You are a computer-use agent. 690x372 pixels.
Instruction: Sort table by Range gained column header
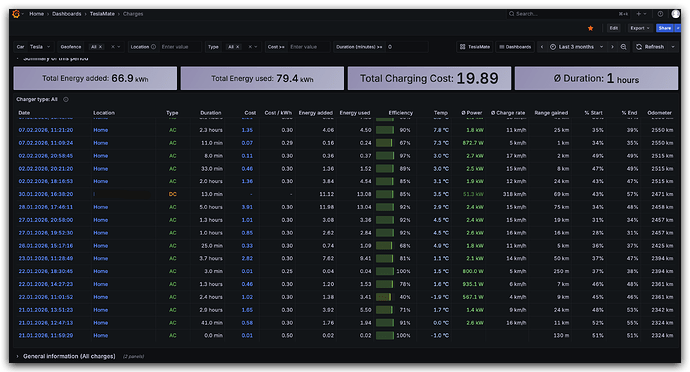click(551, 113)
